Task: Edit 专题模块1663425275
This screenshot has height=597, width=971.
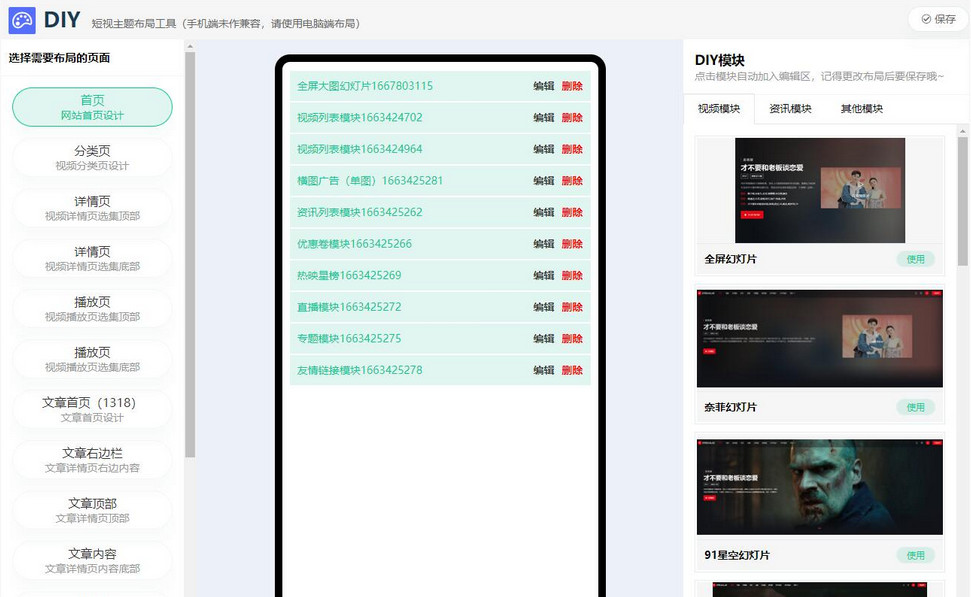Action: (x=544, y=339)
